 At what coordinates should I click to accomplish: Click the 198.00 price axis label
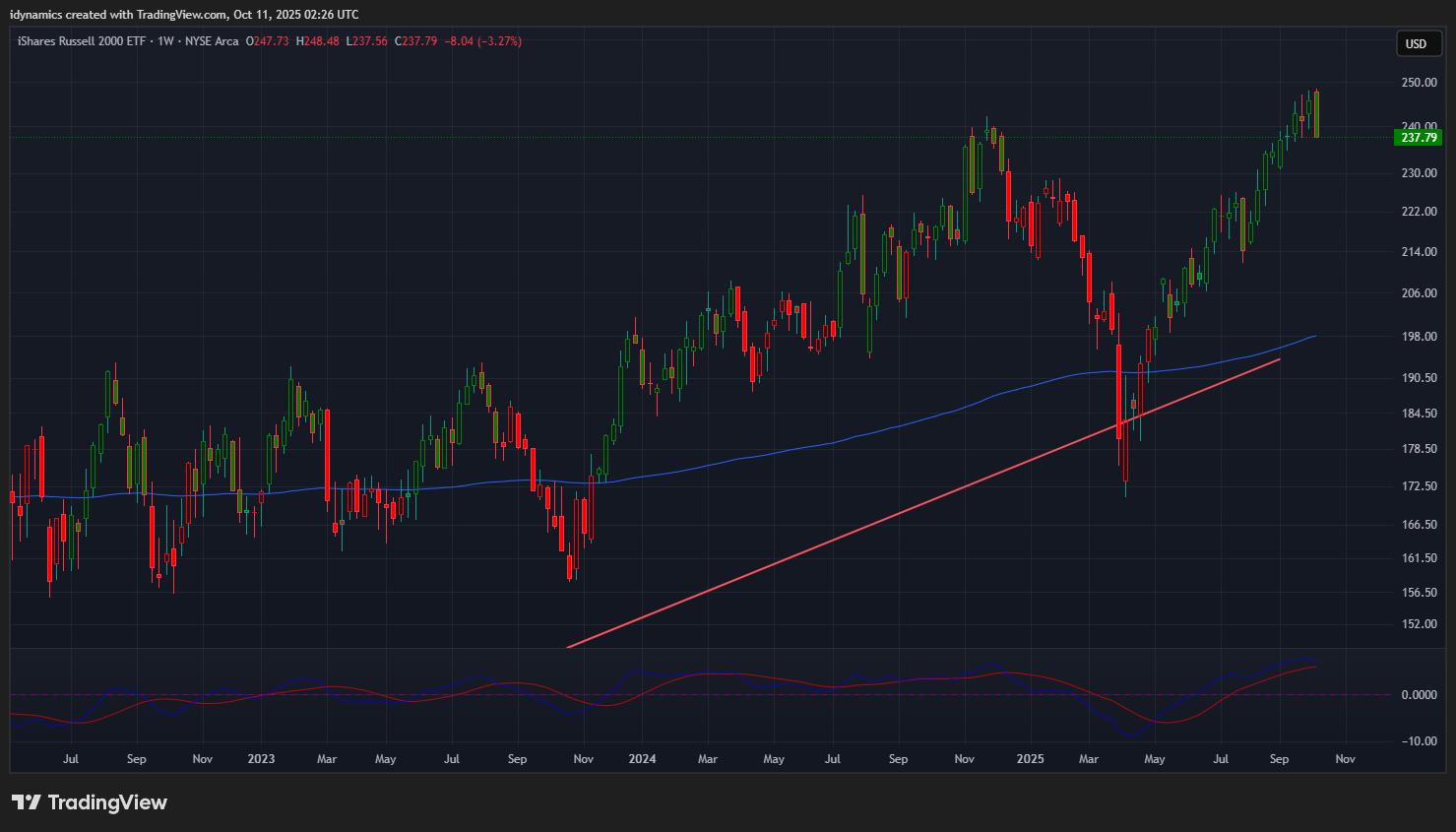(x=1419, y=337)
